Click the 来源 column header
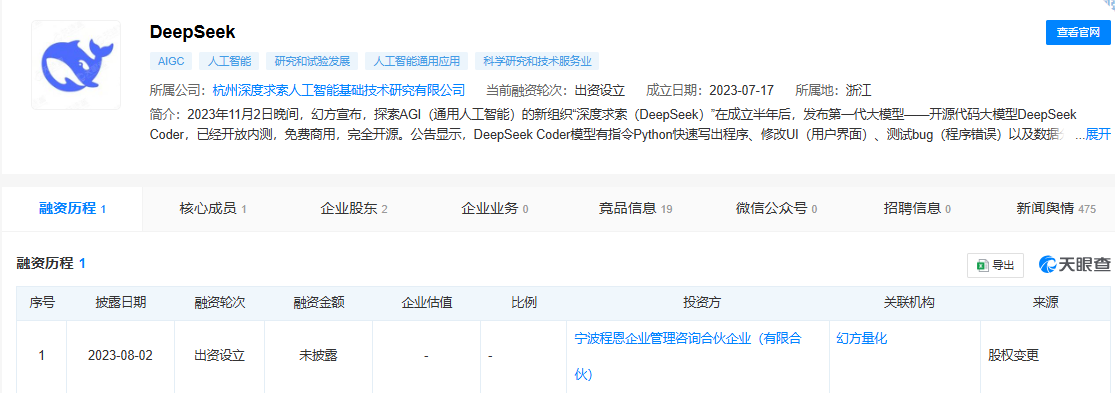This screenshot has width=1115, height=393. (1045, 303)
